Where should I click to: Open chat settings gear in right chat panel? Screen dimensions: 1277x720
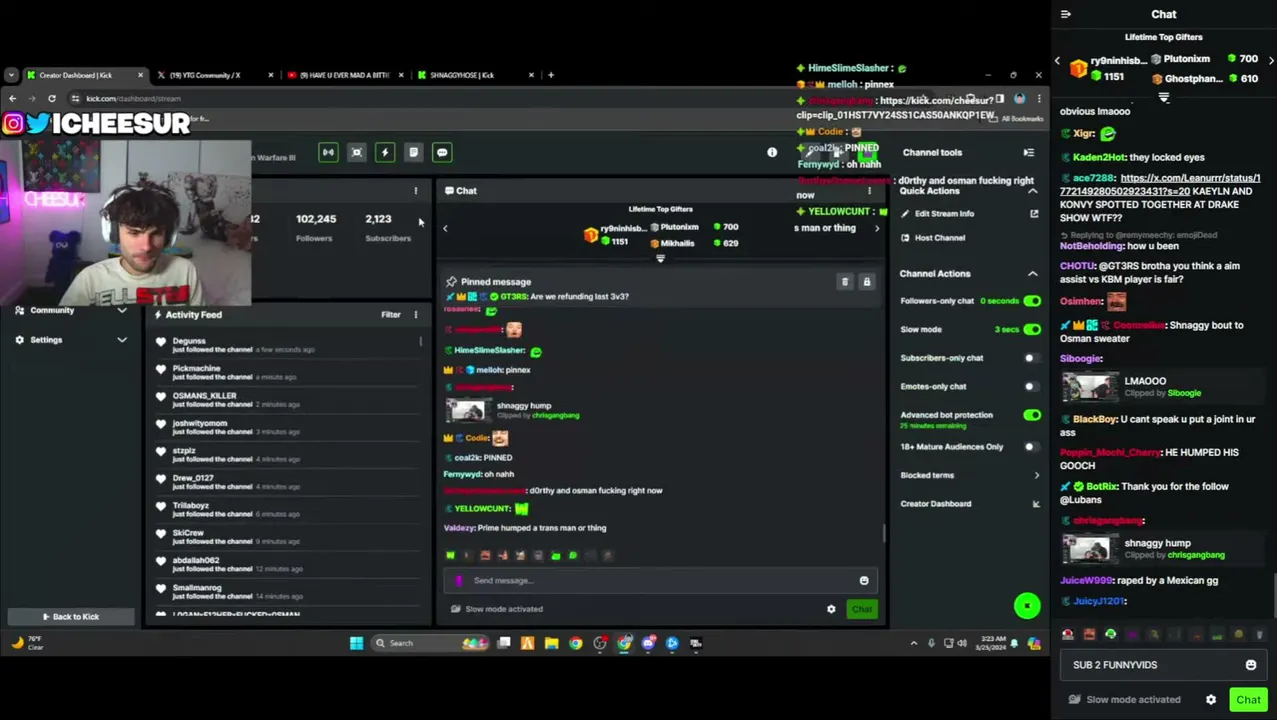1211,699
